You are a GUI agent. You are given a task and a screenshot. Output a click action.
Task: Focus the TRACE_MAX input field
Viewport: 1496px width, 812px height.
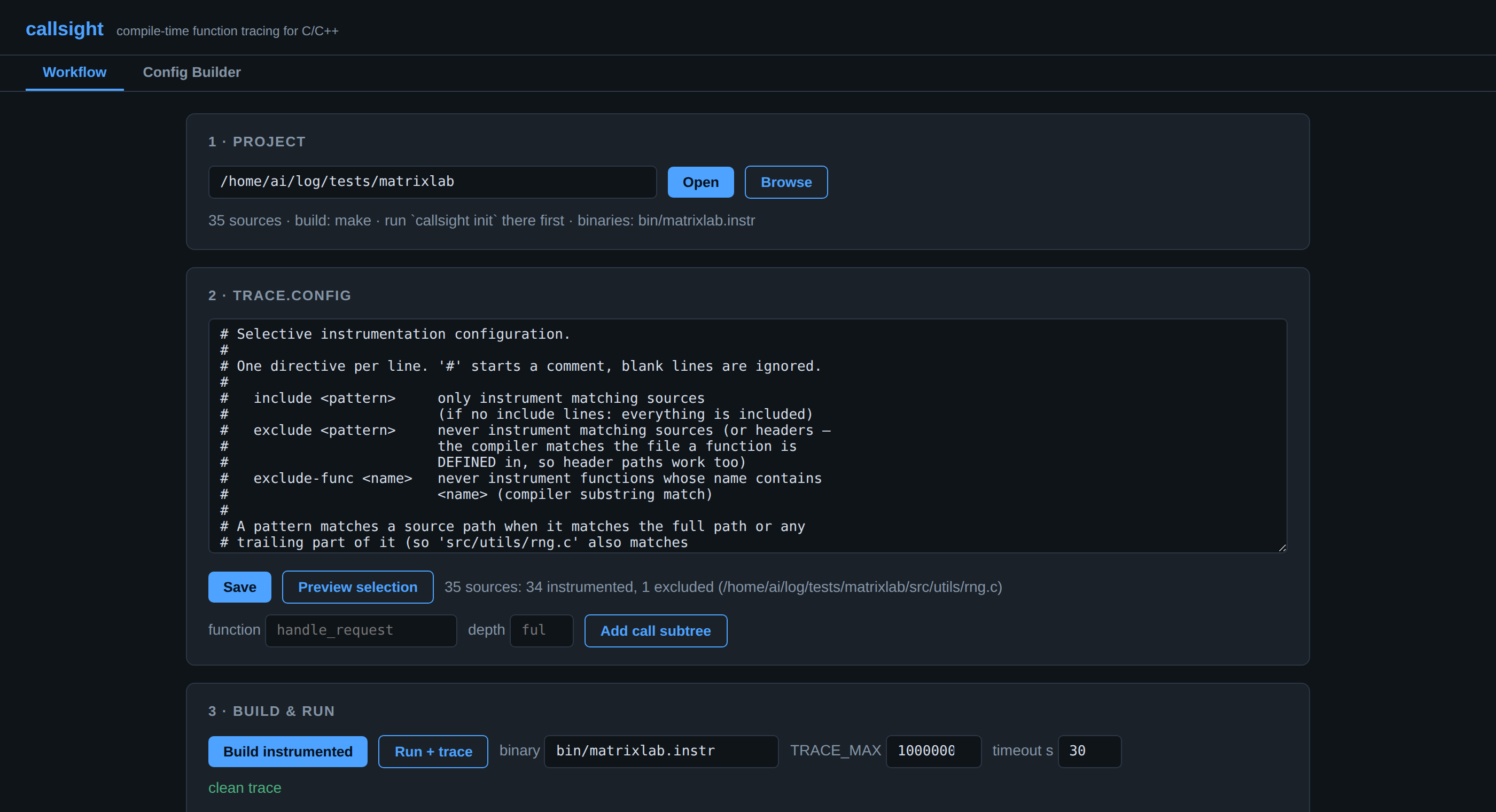(x=933, y=751)
